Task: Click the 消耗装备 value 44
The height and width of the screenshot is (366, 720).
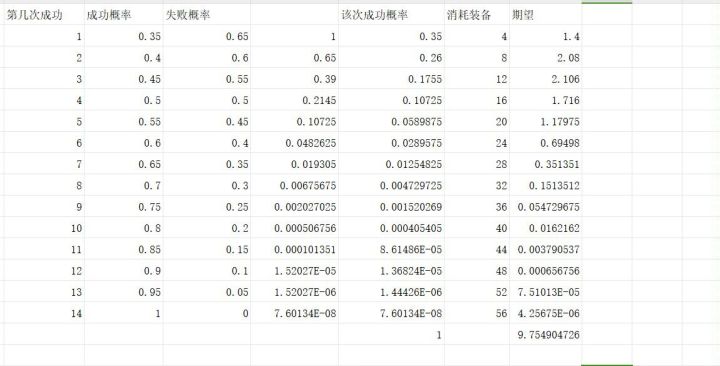Action: pyautogui.click(x=477, y=249)
